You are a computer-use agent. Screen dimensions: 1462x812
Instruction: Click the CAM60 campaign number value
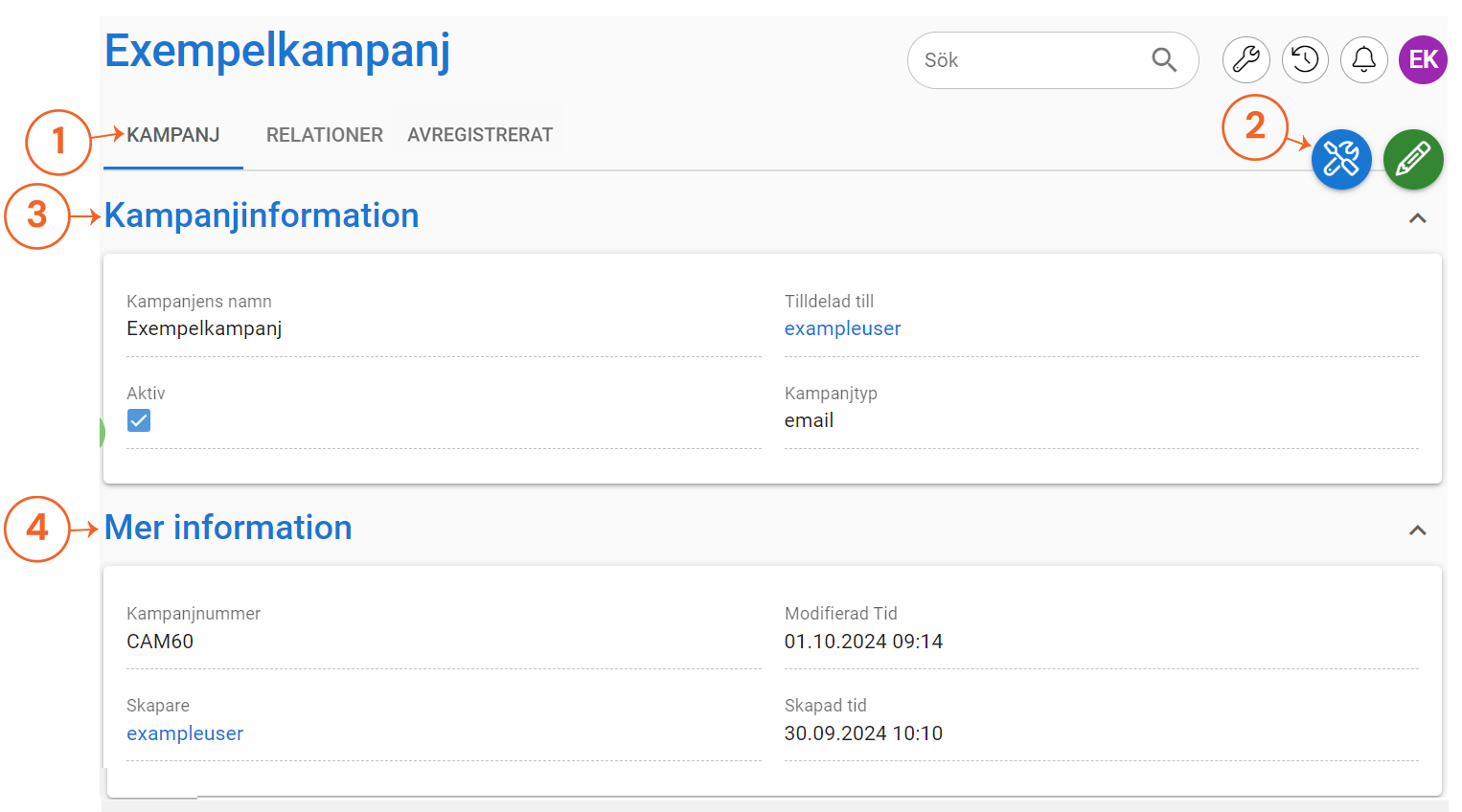(160, 642)
